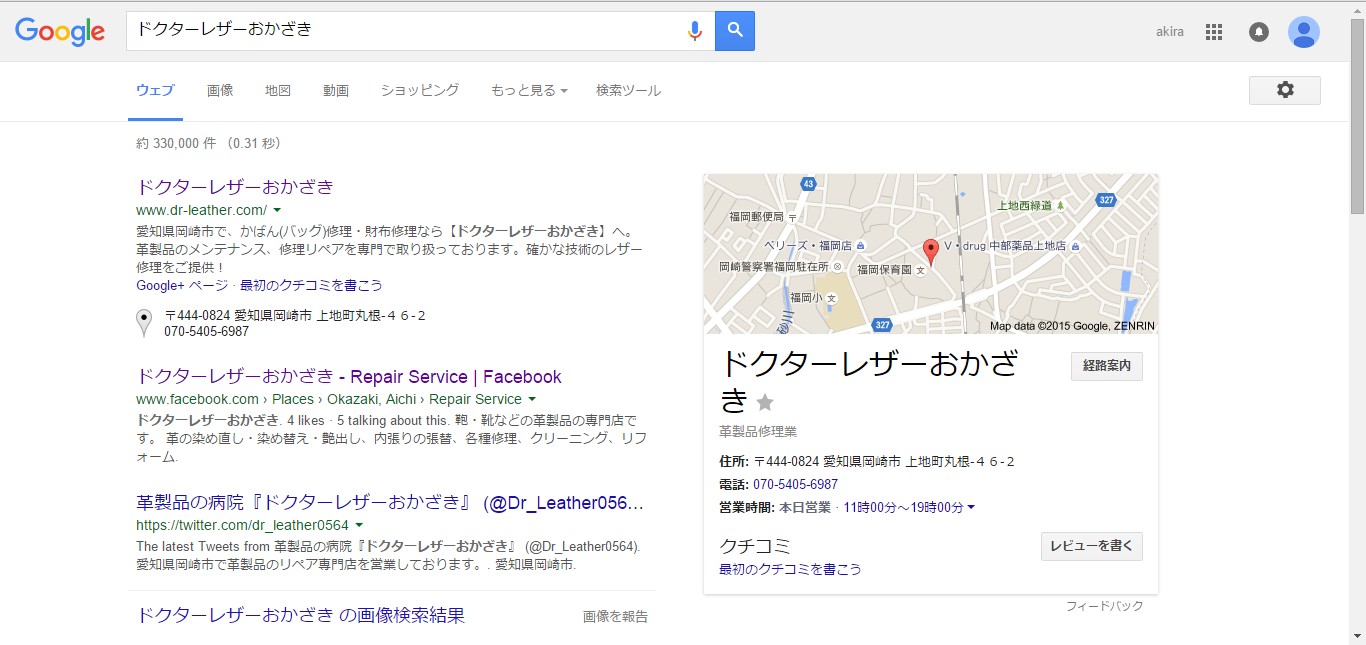Click 画像を報告 link
The height and width of the screenshot is (645, 1366).
click(x=615, y=617)
